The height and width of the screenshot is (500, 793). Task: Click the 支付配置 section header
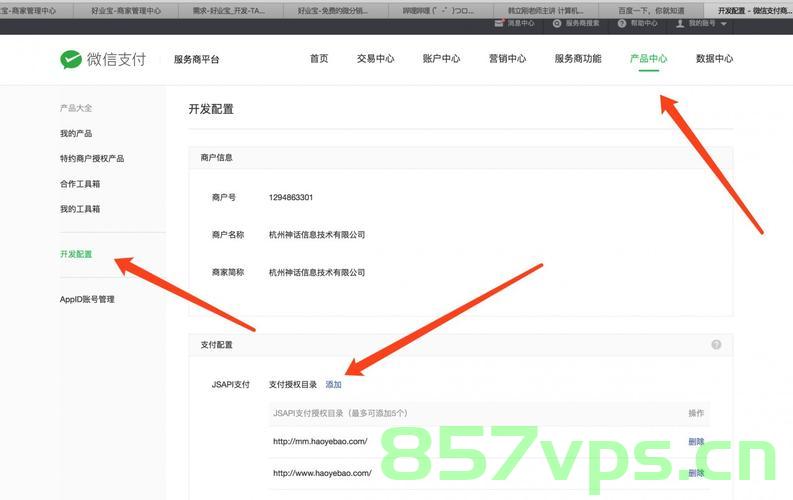pos(216,344)
